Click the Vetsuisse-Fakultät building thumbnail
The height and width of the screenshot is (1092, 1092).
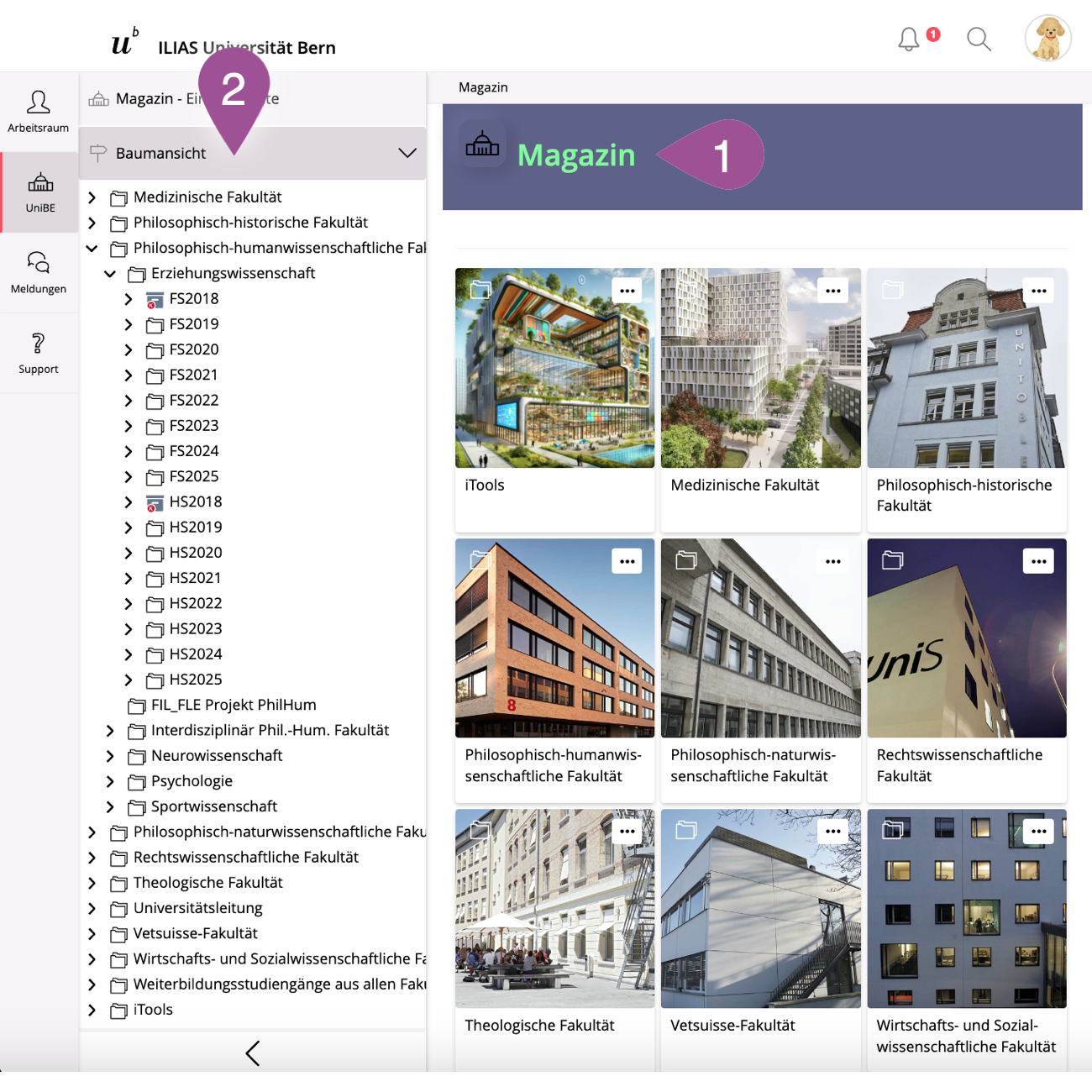760,908
